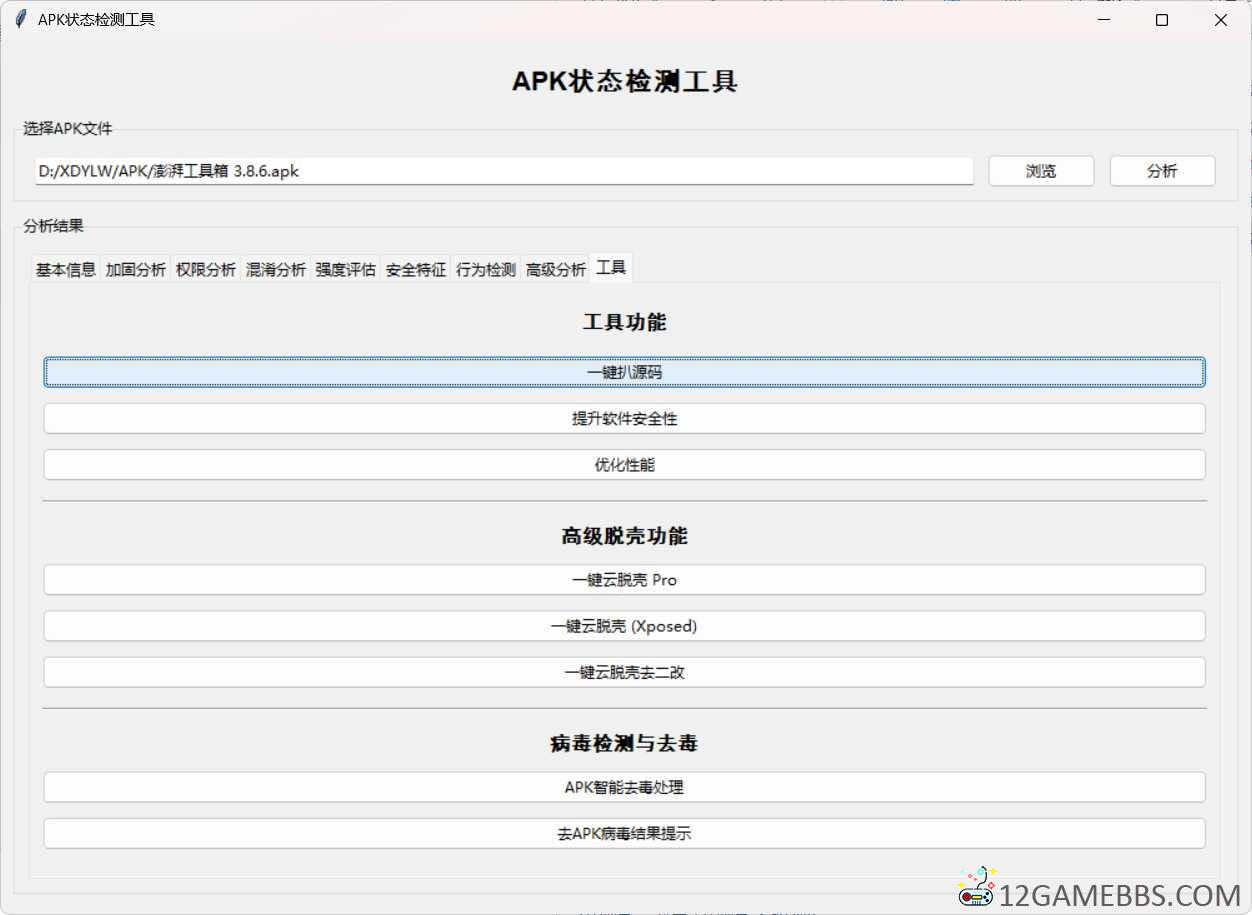Open the 权限分析 tab
The height and width of the screenshot is (915, 1252).
[x=206, y=269]
